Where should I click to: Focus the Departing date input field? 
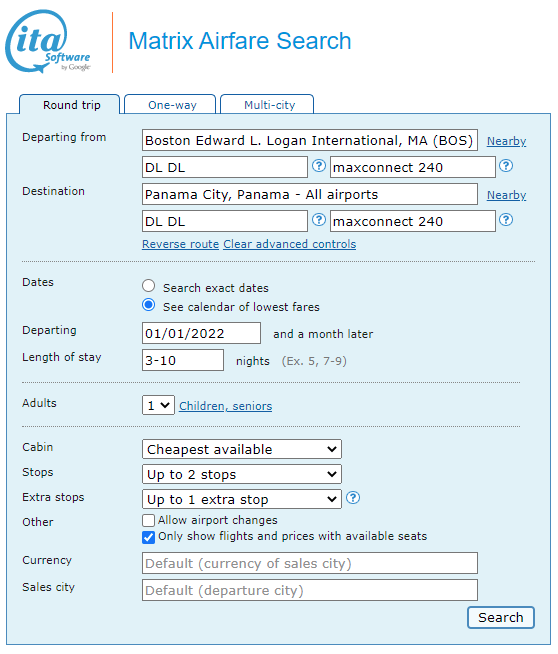point(201,333)
